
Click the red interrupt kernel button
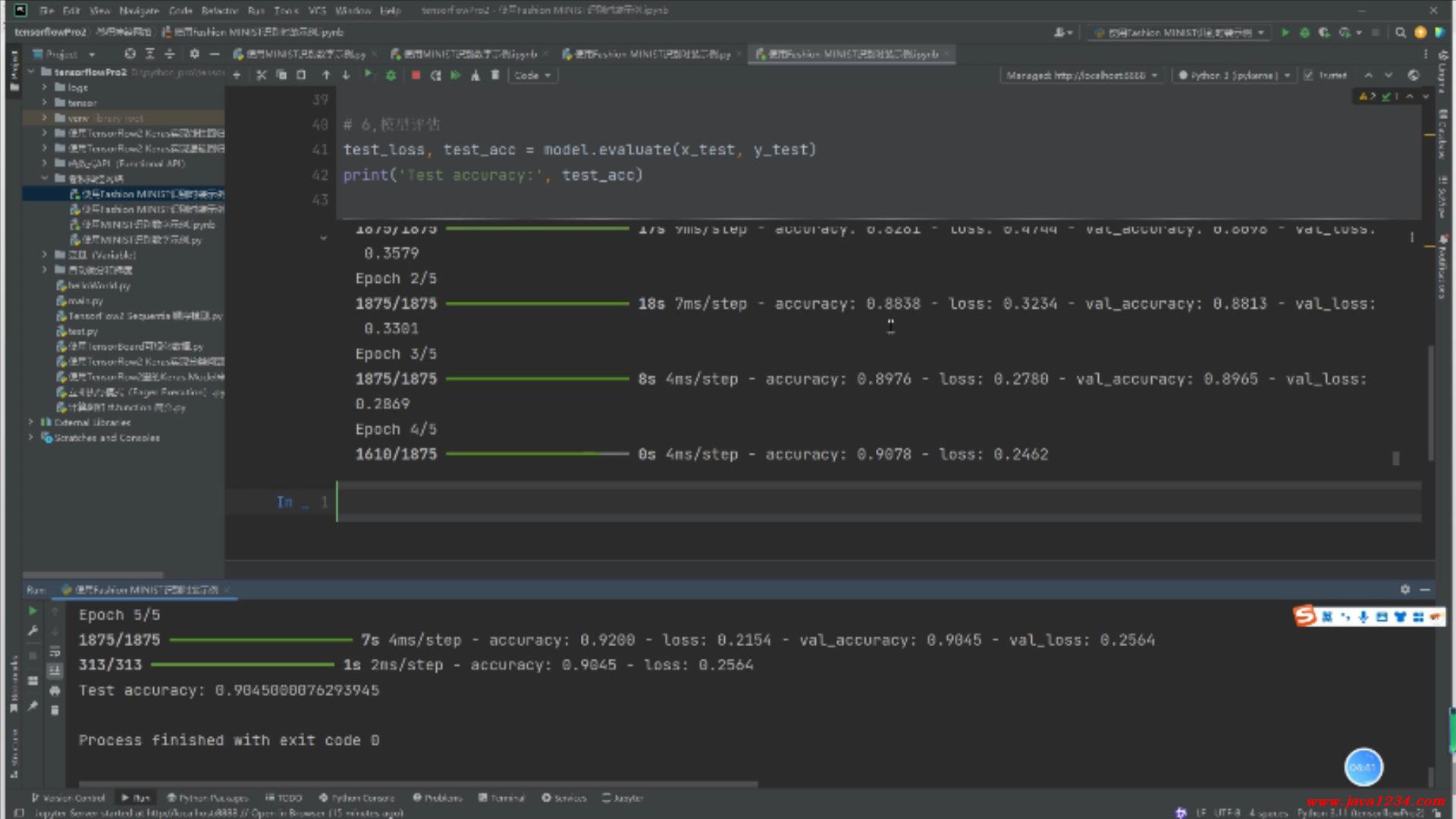[416, 75]
